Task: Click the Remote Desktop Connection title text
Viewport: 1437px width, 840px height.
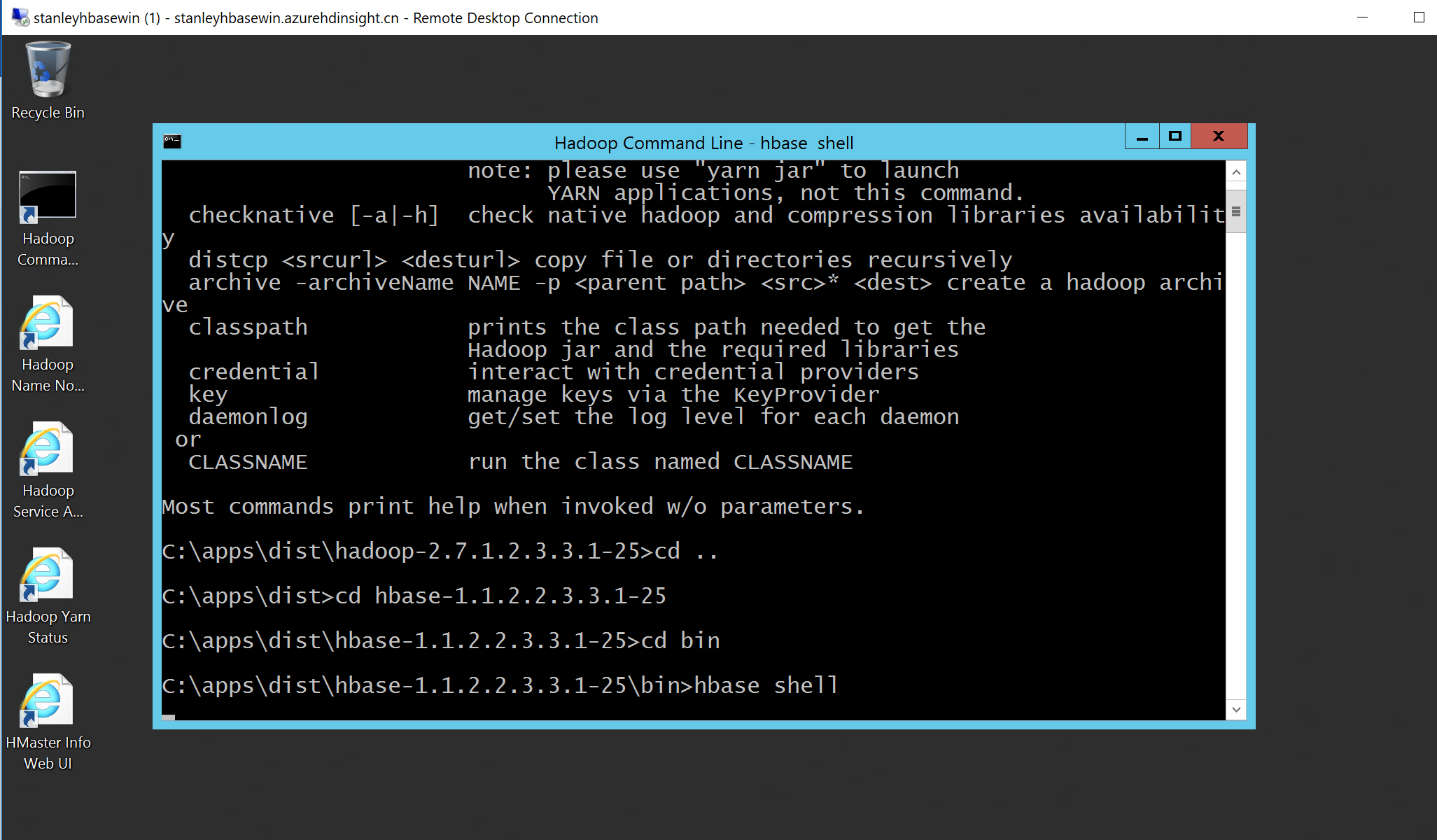Action: click(x=315, y=18)
